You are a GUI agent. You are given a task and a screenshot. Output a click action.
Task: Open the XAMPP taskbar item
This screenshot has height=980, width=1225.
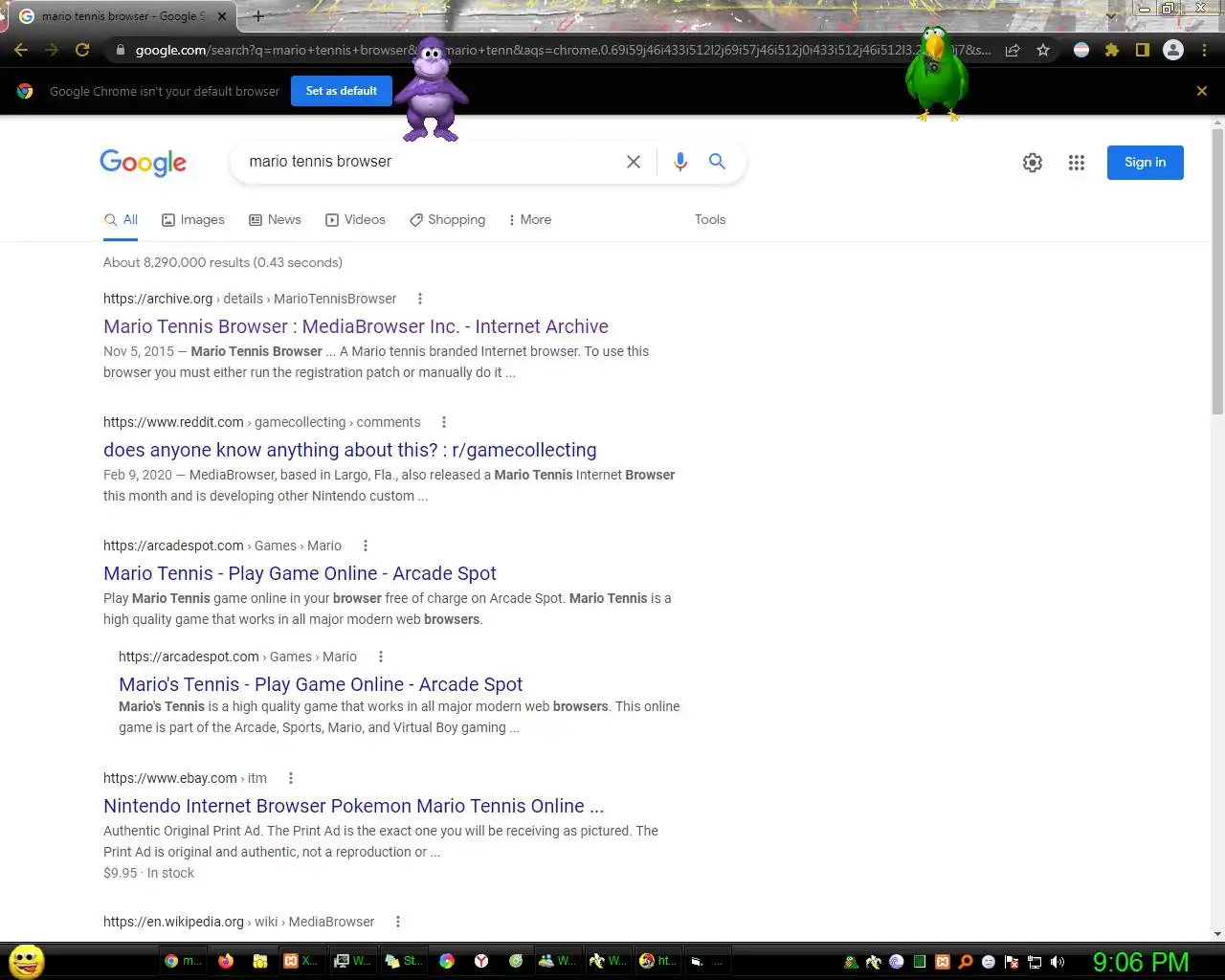coord(301,961)
